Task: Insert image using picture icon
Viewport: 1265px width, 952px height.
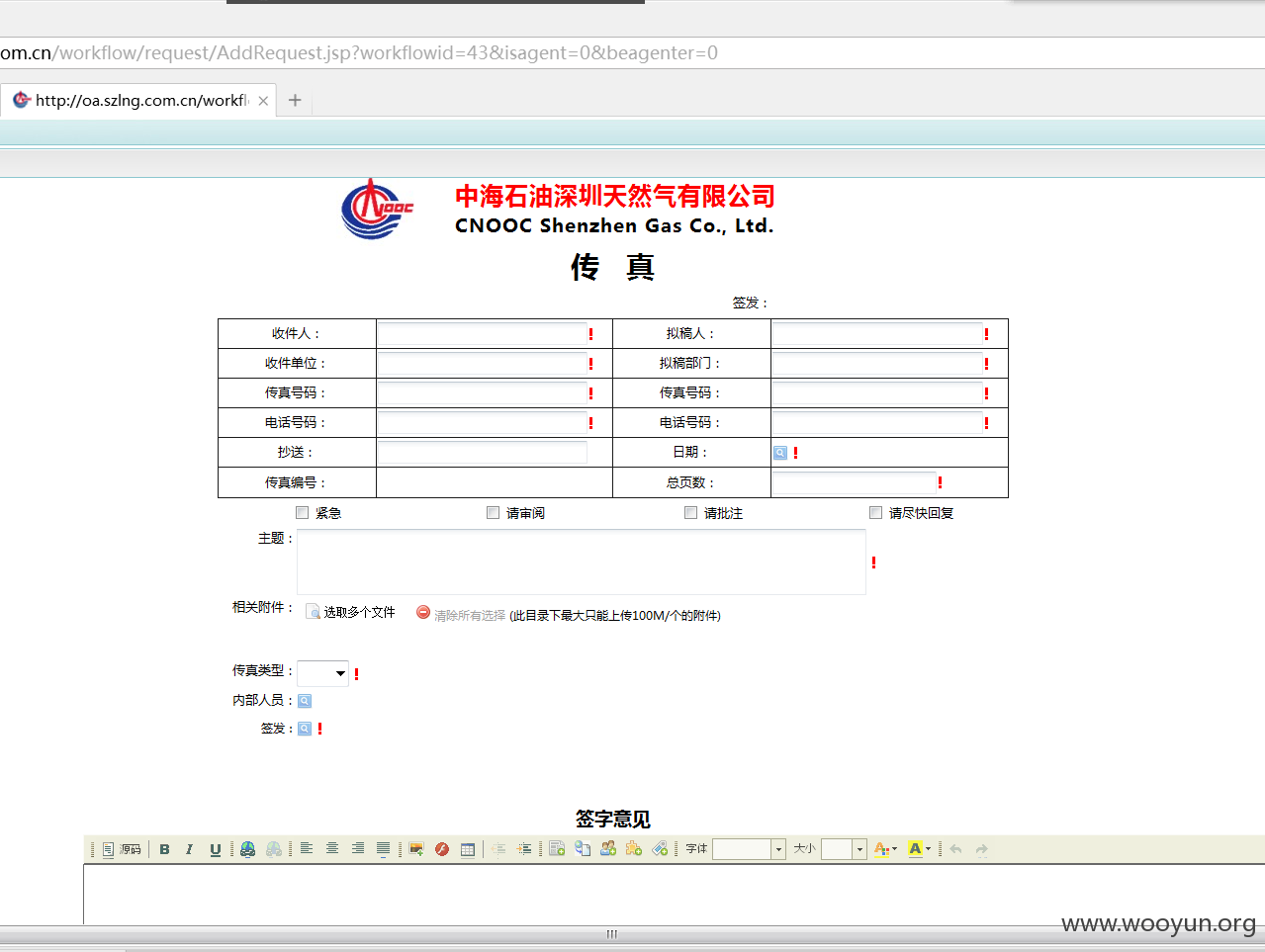Action: pos(416,849)
